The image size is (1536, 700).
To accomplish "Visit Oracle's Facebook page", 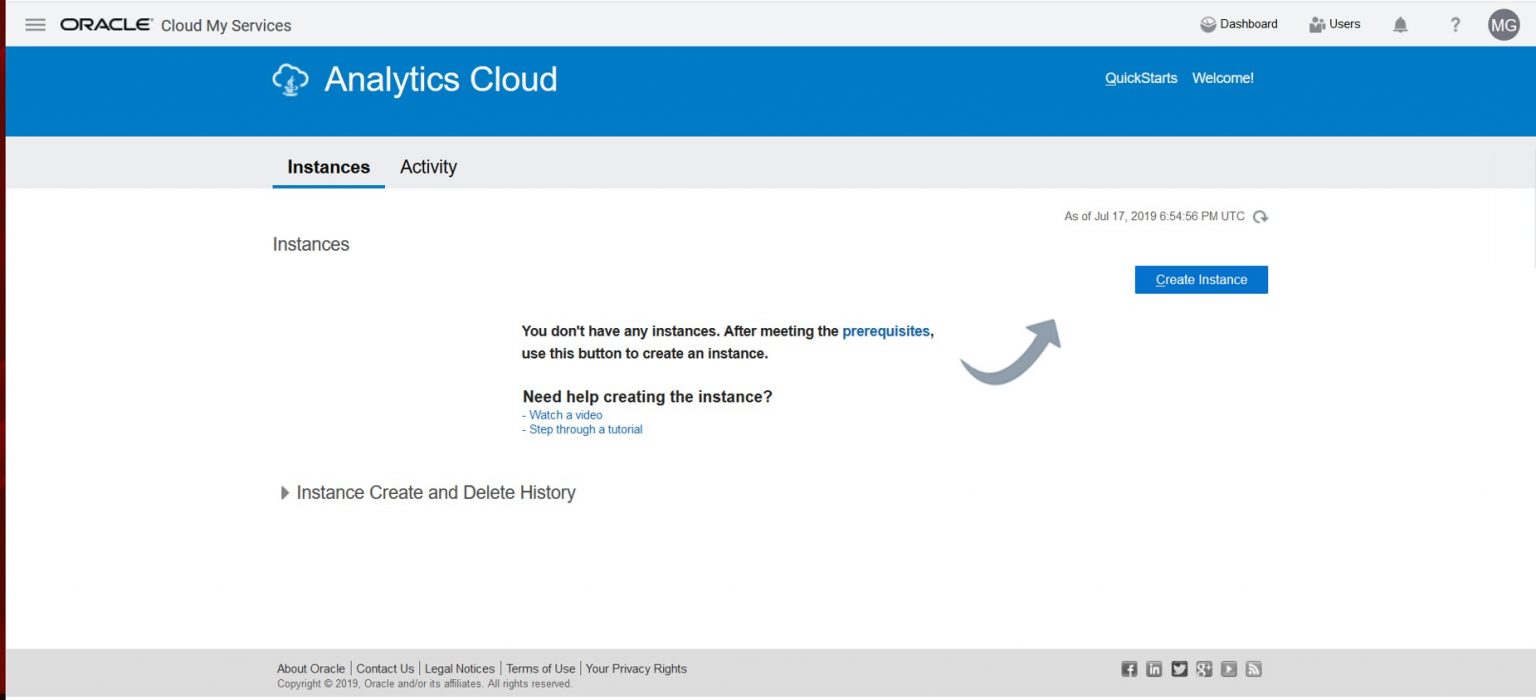I will pyautogui.click(x=1129, y=668).
